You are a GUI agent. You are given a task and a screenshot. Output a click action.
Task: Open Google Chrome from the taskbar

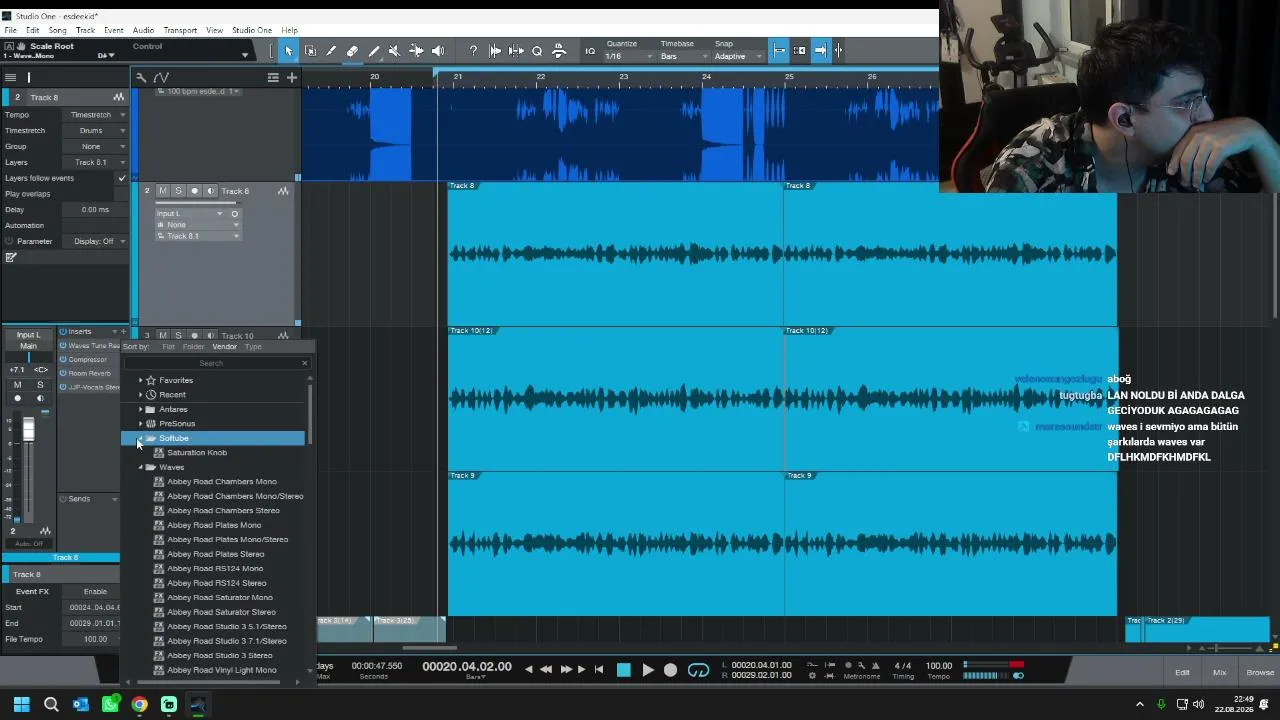pyautogui.click(x=139, y=704)
